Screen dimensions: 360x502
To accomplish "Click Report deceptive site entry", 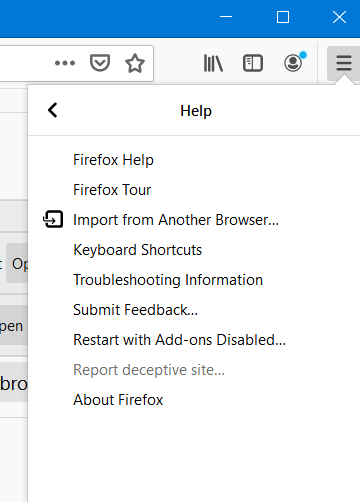I will click(x=149, y=370).
